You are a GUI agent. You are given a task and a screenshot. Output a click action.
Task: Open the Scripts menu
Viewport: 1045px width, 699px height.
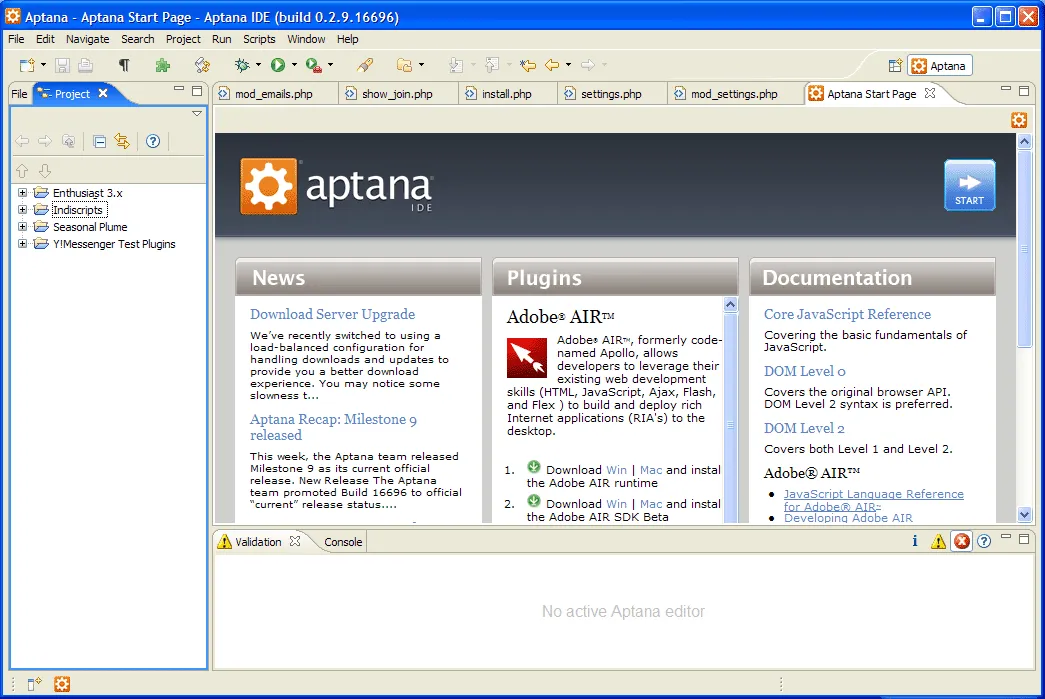click(259, 39)
